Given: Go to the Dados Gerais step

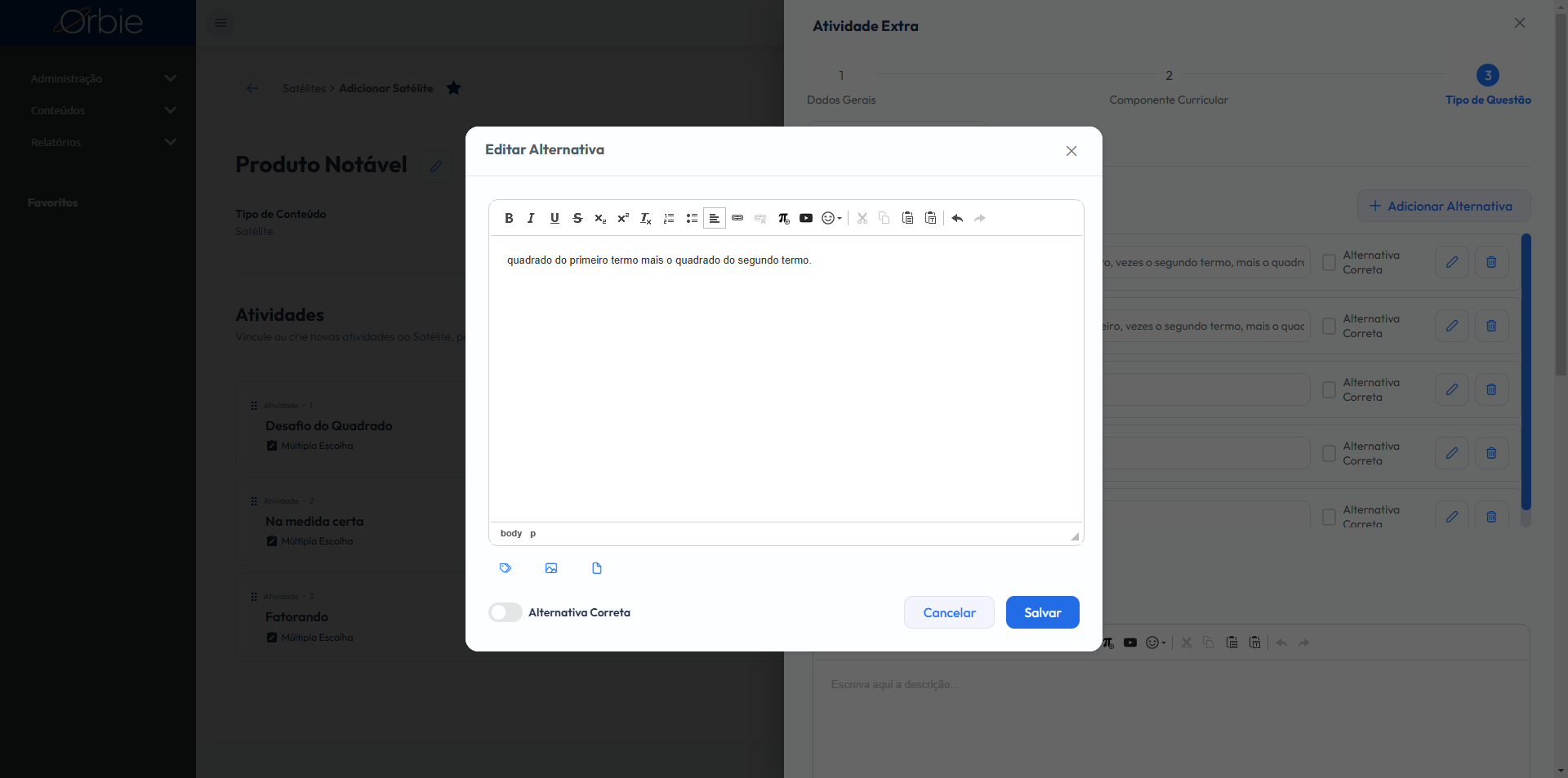Looking at the screenshot, I should click(x=841, y=87).
